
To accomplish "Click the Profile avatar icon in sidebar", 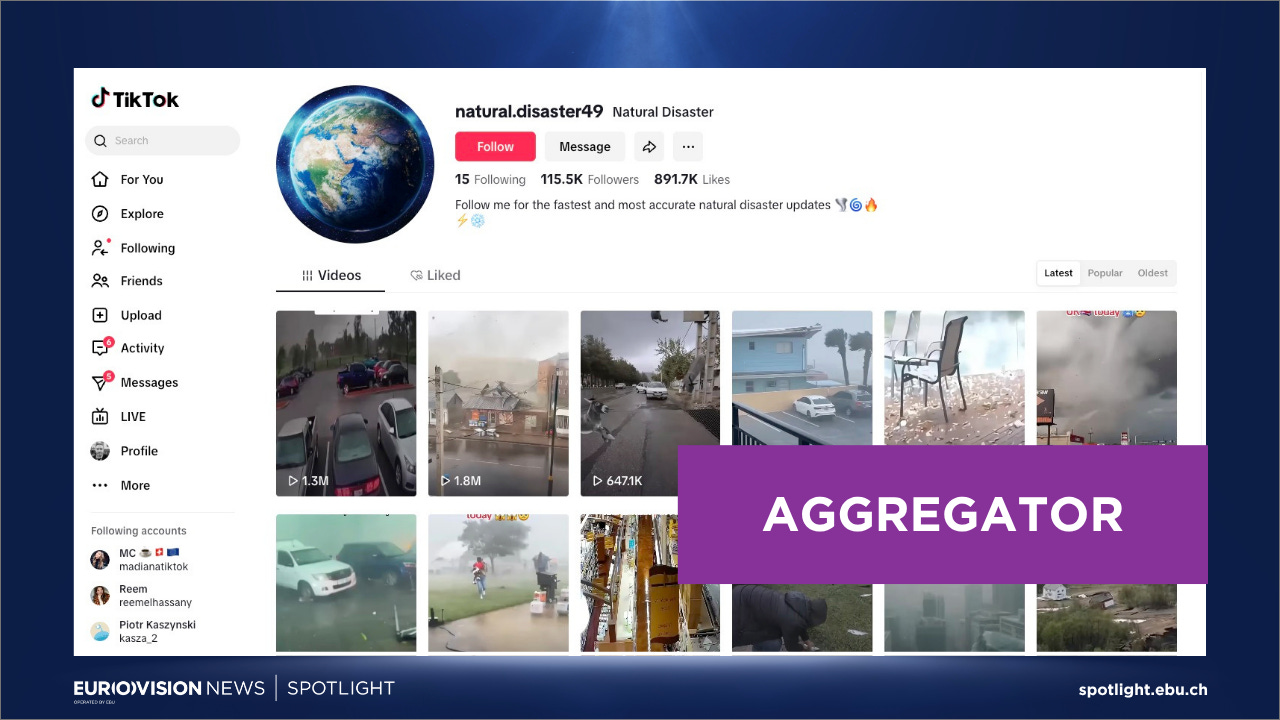I will coord(100,451).
